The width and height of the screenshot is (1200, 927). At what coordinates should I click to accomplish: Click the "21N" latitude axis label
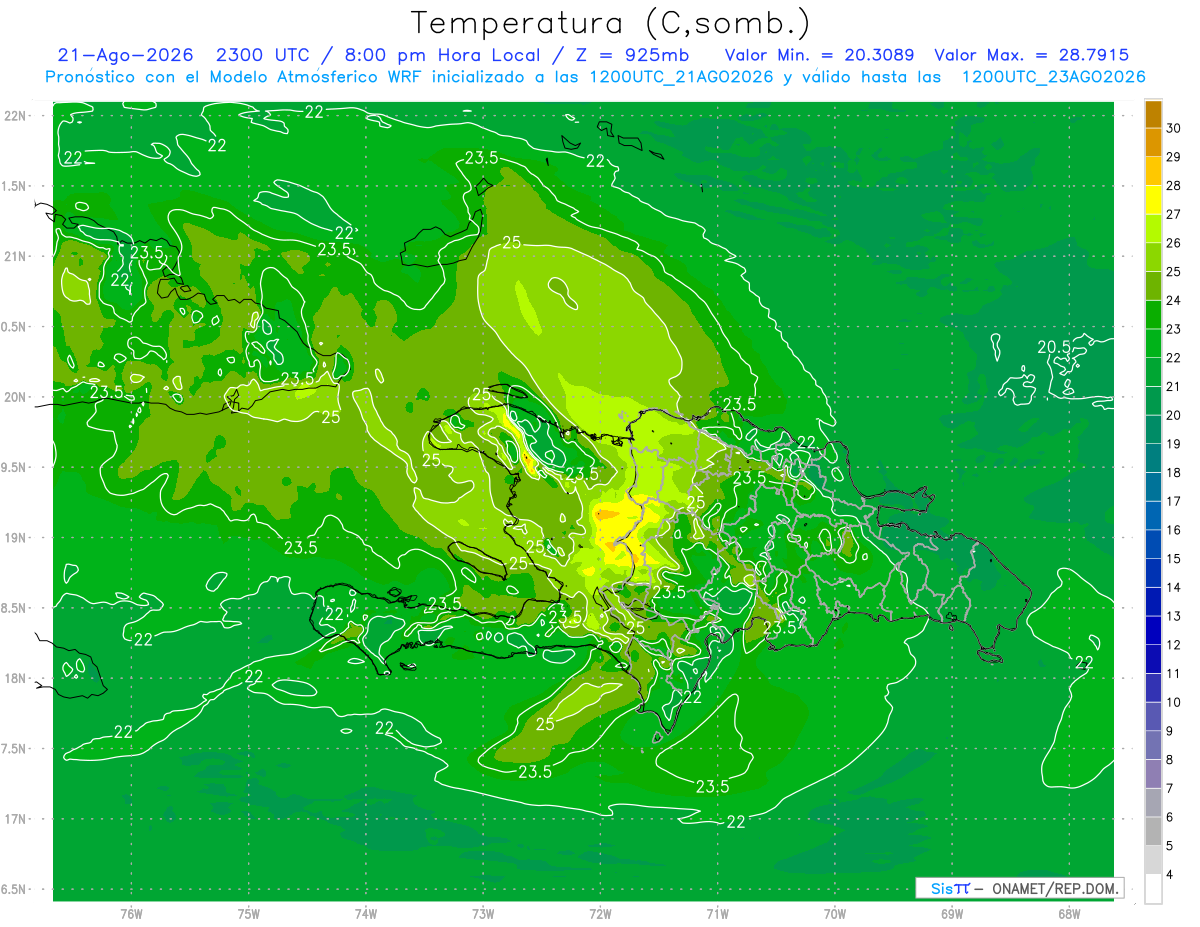[16, 257]
